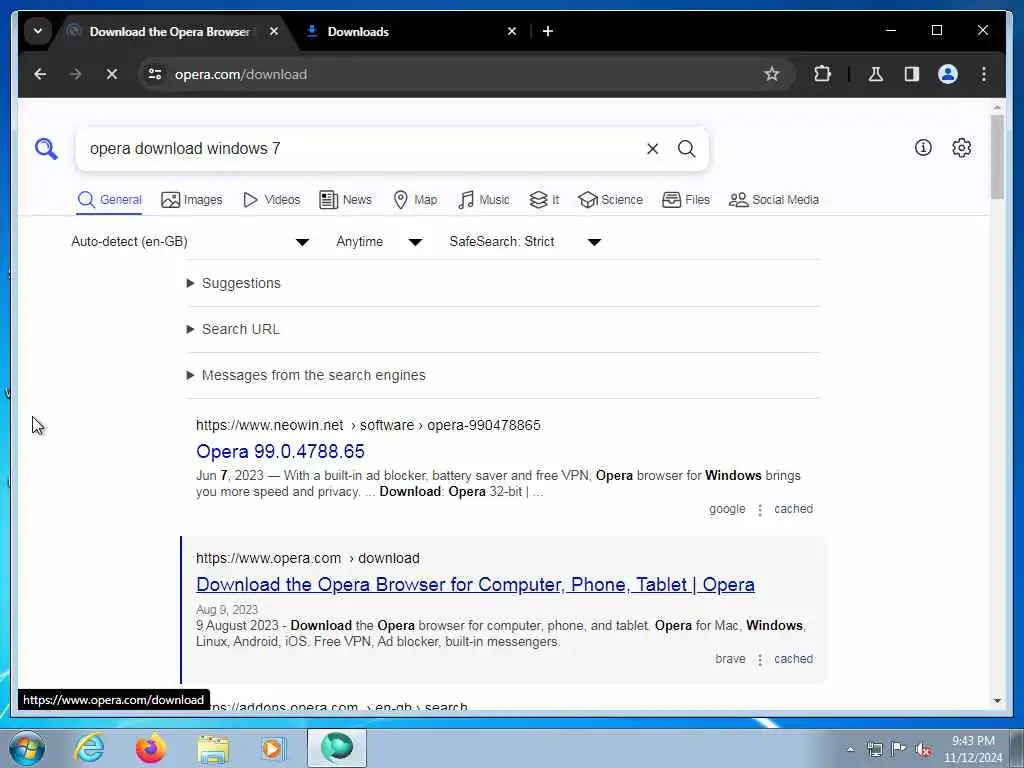Viewport: 1024px width, 768px height.
Task: Click the neowin.net result URL
Action: click(368, 425)
